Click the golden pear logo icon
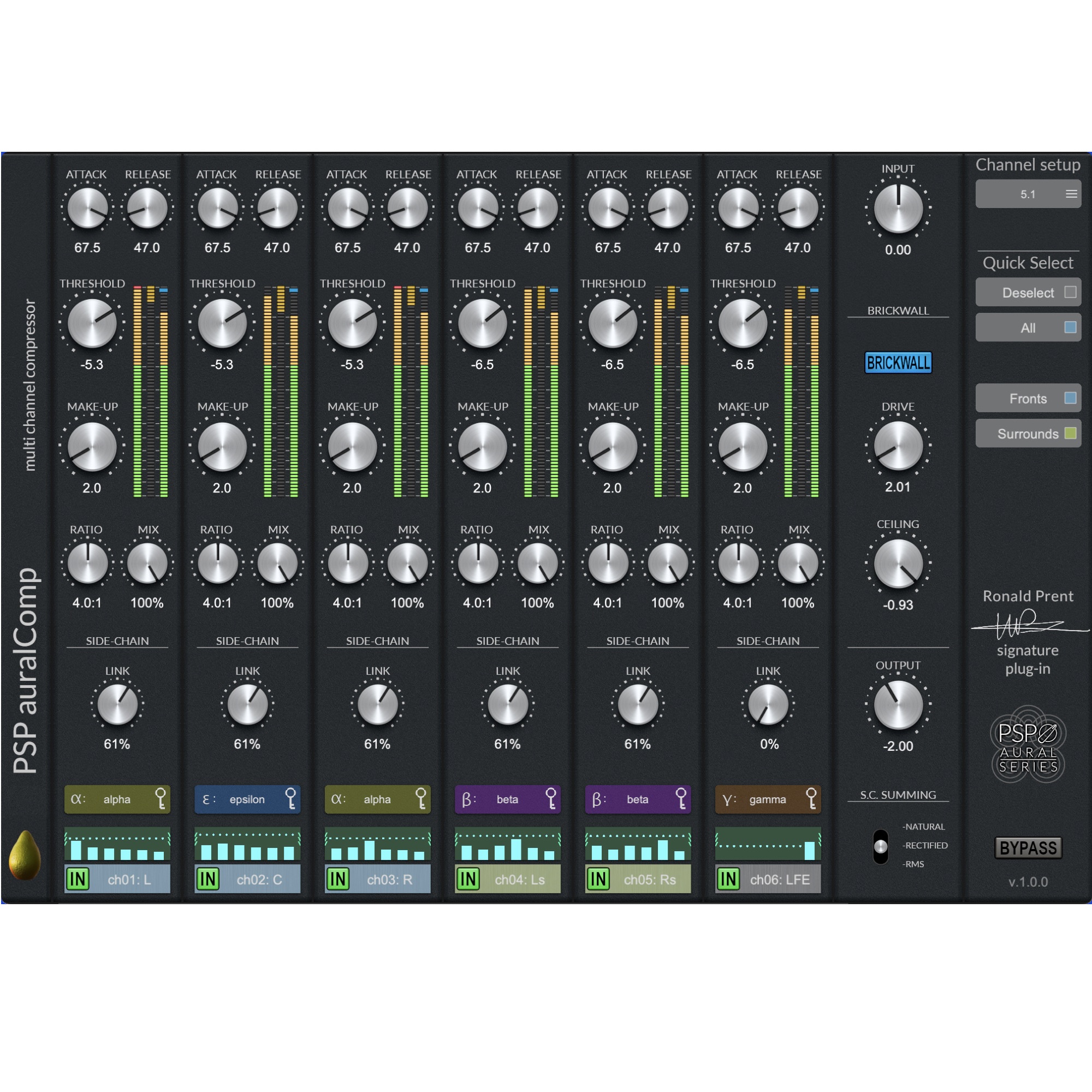The height and width of the screenshot is (1092, 1092). [x=25, y=854]
